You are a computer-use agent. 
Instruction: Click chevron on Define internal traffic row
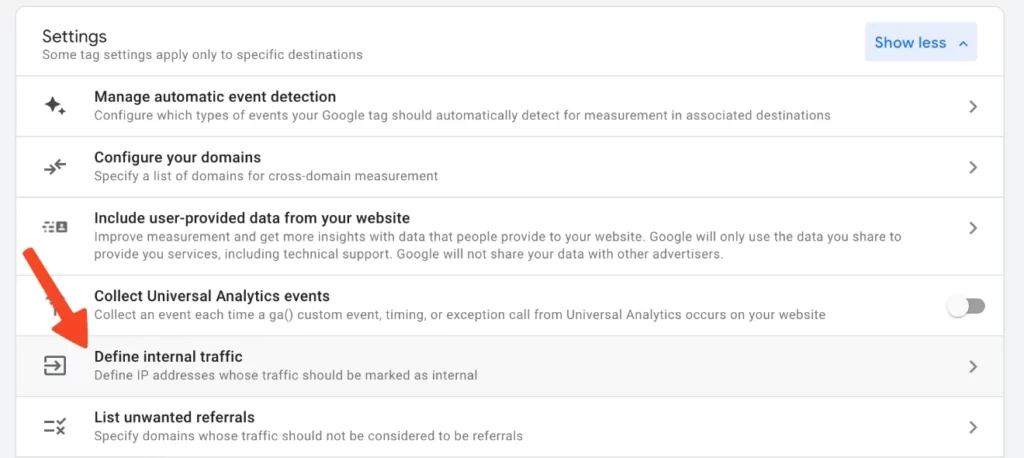click(x=973, y=367)
